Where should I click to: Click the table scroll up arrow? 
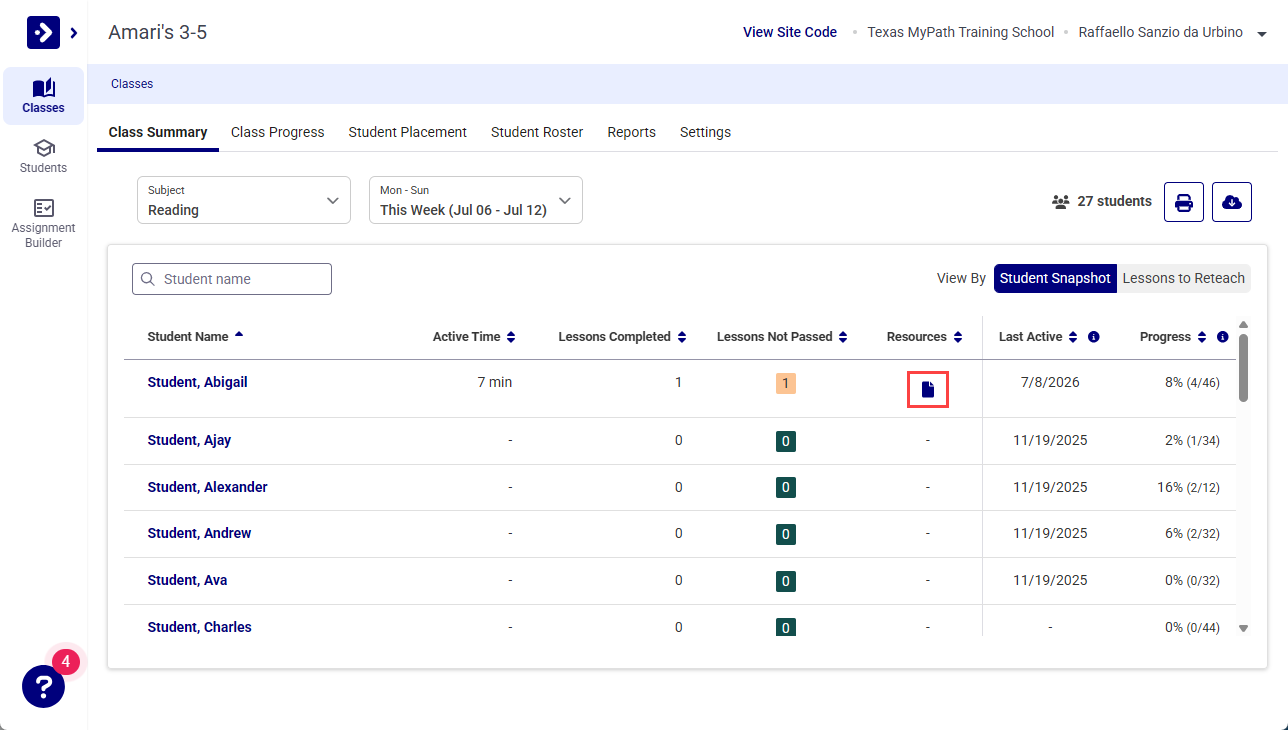(x=1243, y=324)
